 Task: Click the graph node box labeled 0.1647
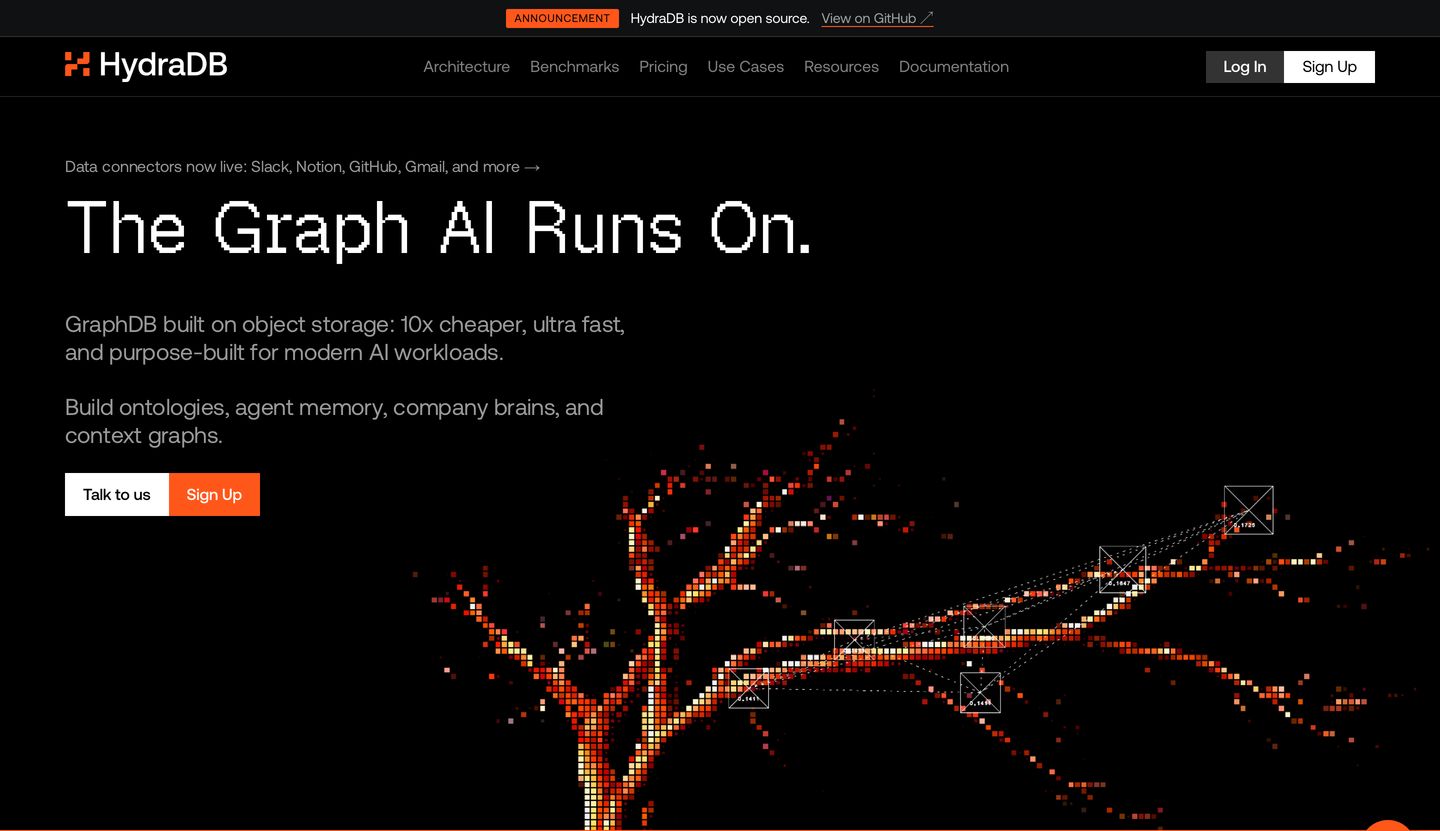click(x=1123, y=569)
